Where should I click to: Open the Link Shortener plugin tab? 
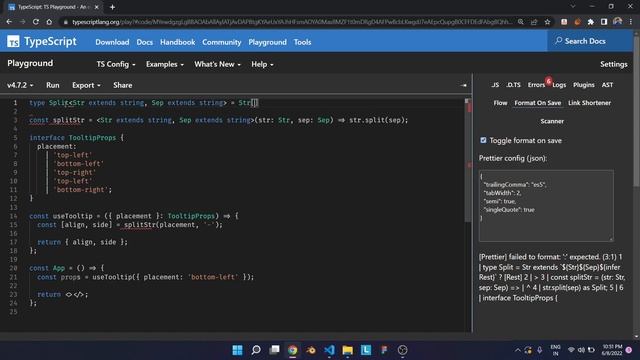(x=589, y=103)
